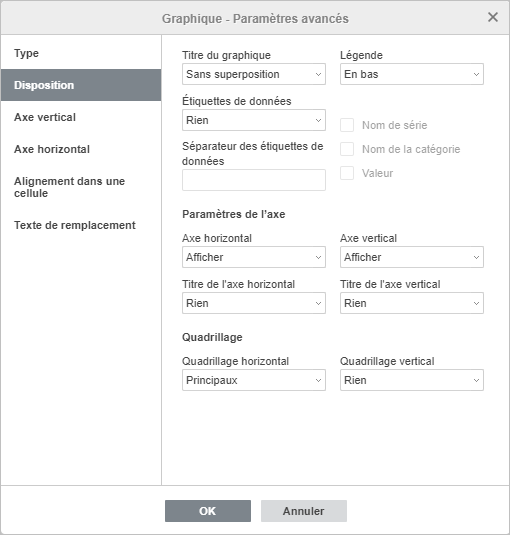Open the Axe vertical display dropdown
Screen dimensions: 510x535
click(411, 257)
